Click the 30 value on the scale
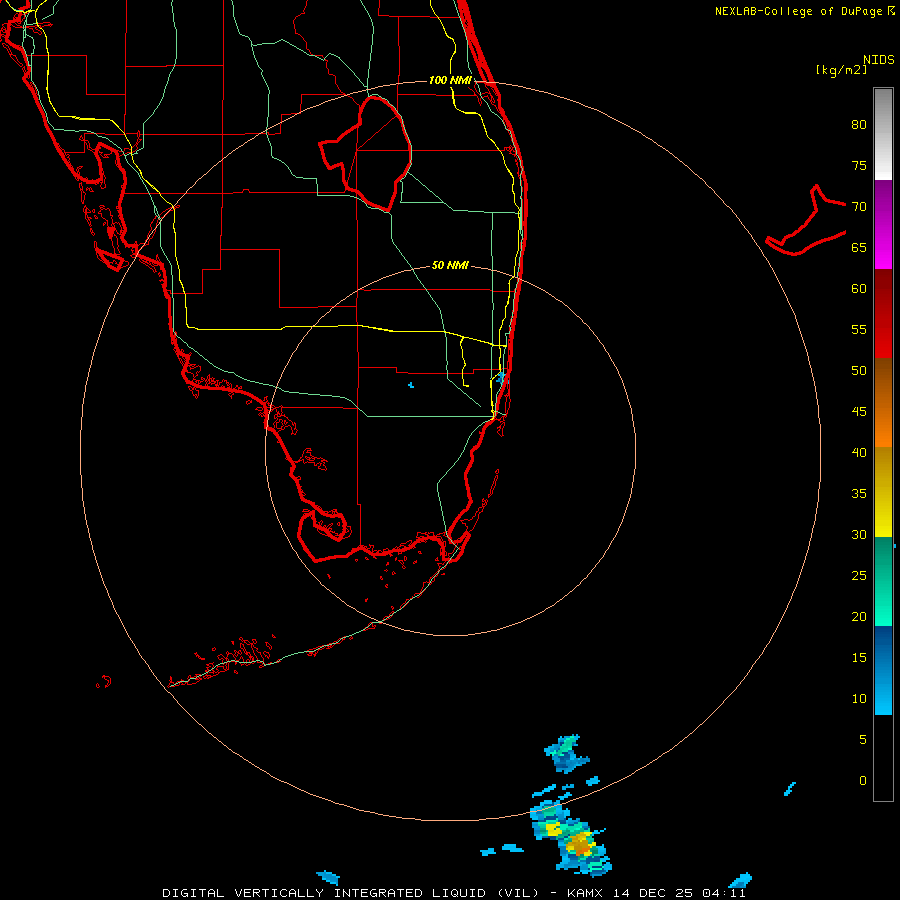This screenshot has height=900, width=900. (859, 535)
